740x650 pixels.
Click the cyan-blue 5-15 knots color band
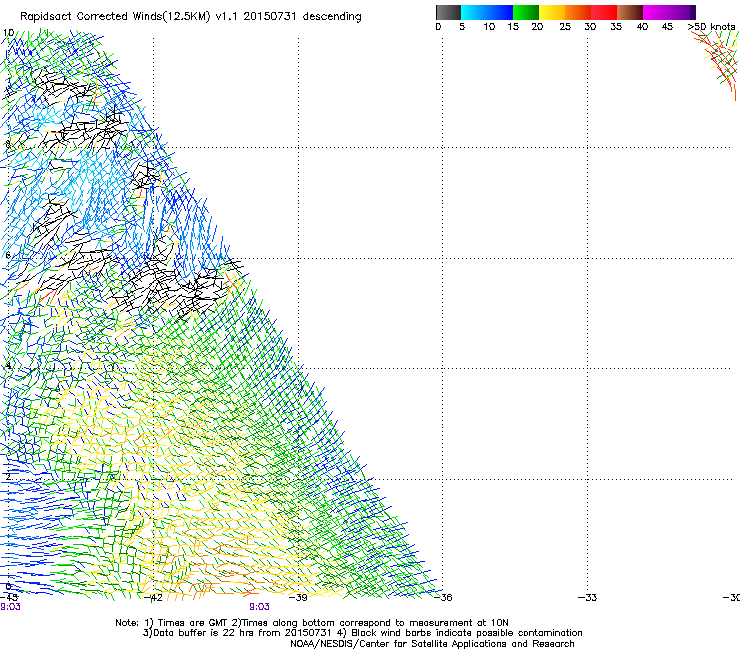[487, 12]
